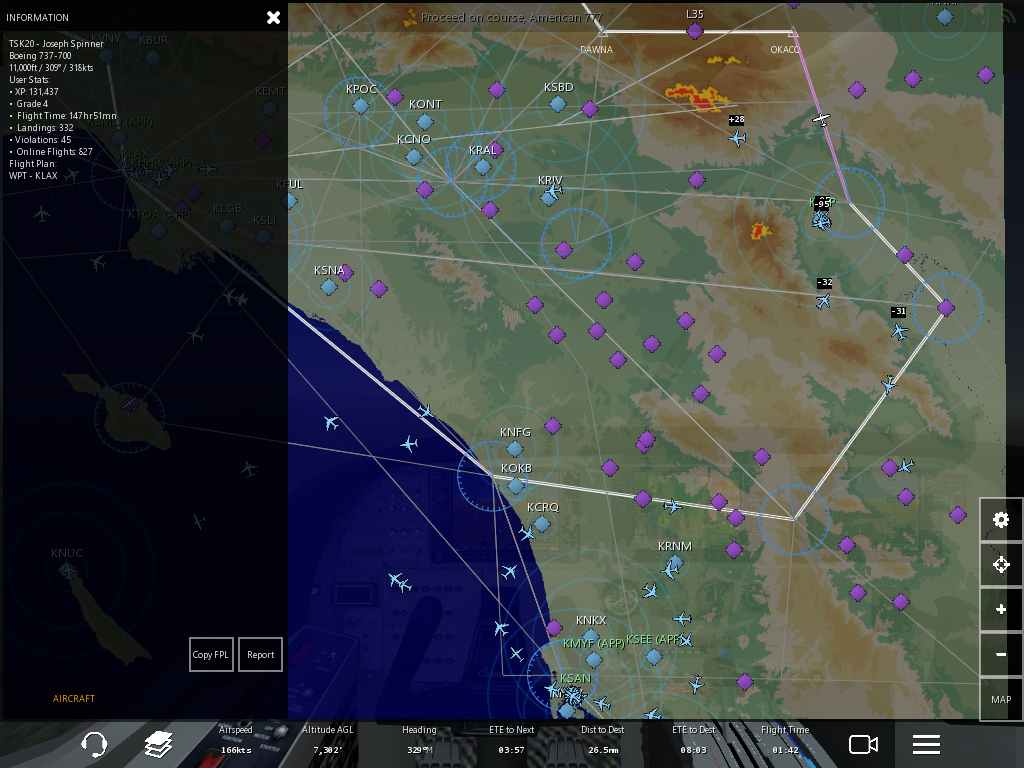Tap Dist to Dest readout
1024x768 pixels.
coord(603,740)
